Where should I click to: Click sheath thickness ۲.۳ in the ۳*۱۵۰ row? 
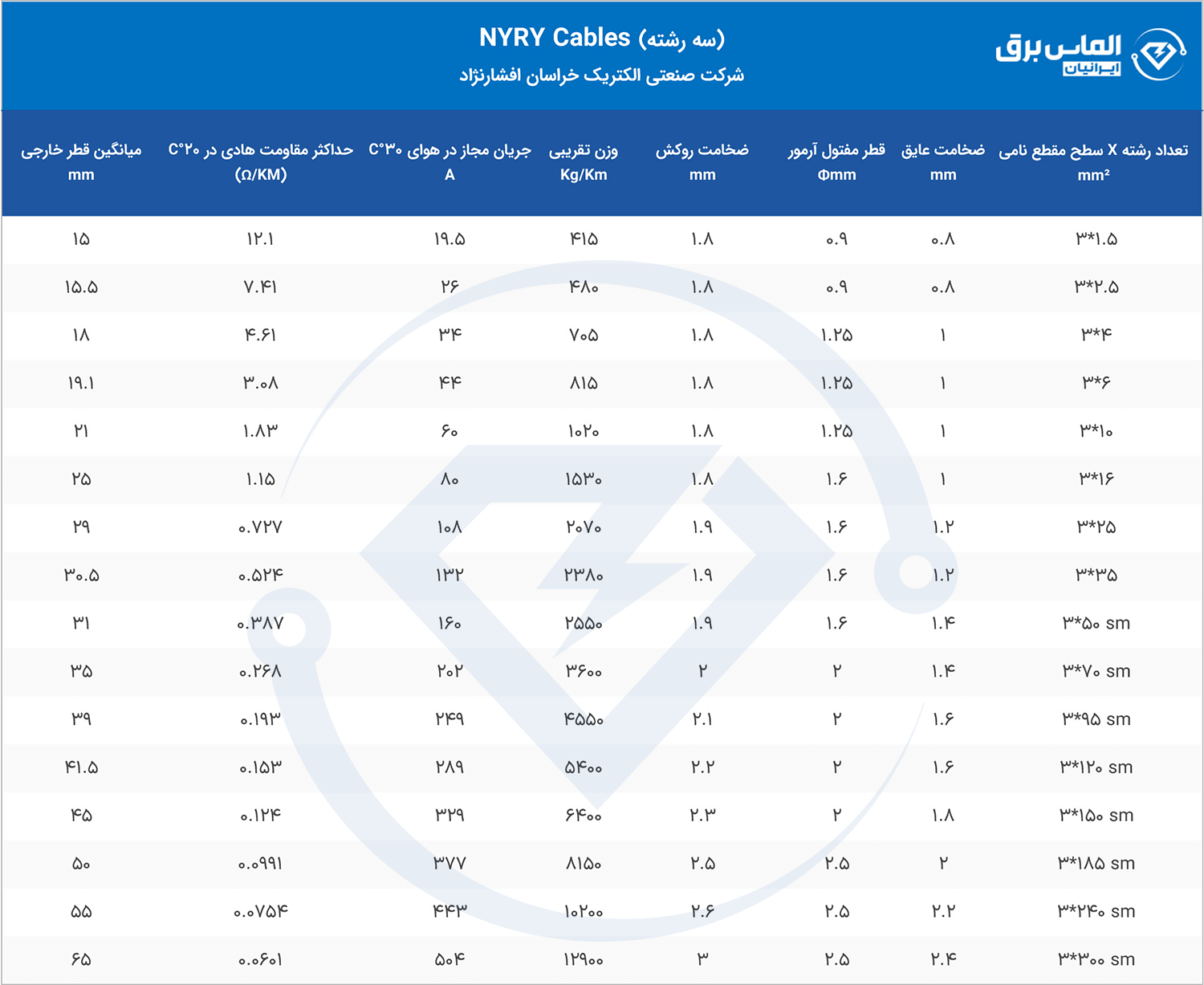point(702,816)
